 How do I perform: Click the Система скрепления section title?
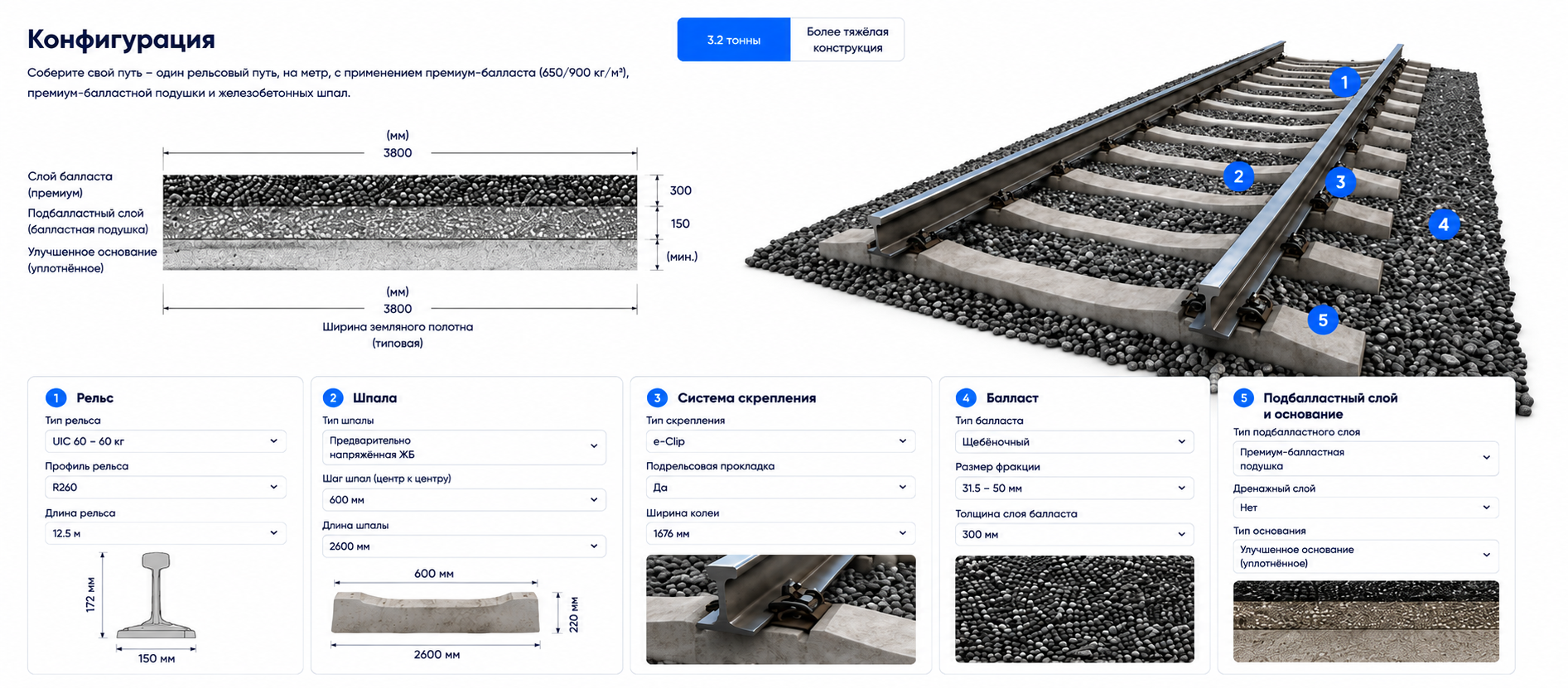pyautogui.click(x=746, y=398)
